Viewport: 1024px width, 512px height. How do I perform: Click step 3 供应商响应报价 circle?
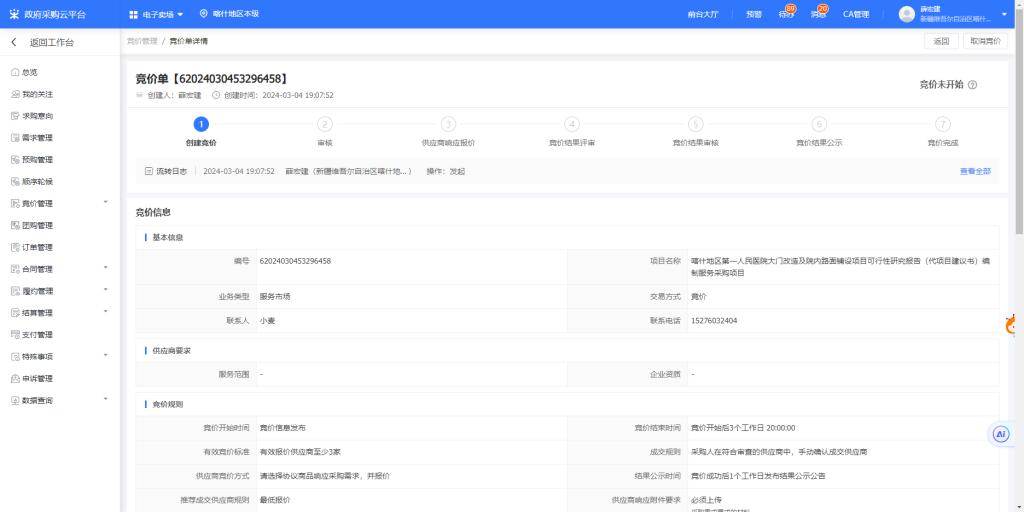(x=448, y=124)
